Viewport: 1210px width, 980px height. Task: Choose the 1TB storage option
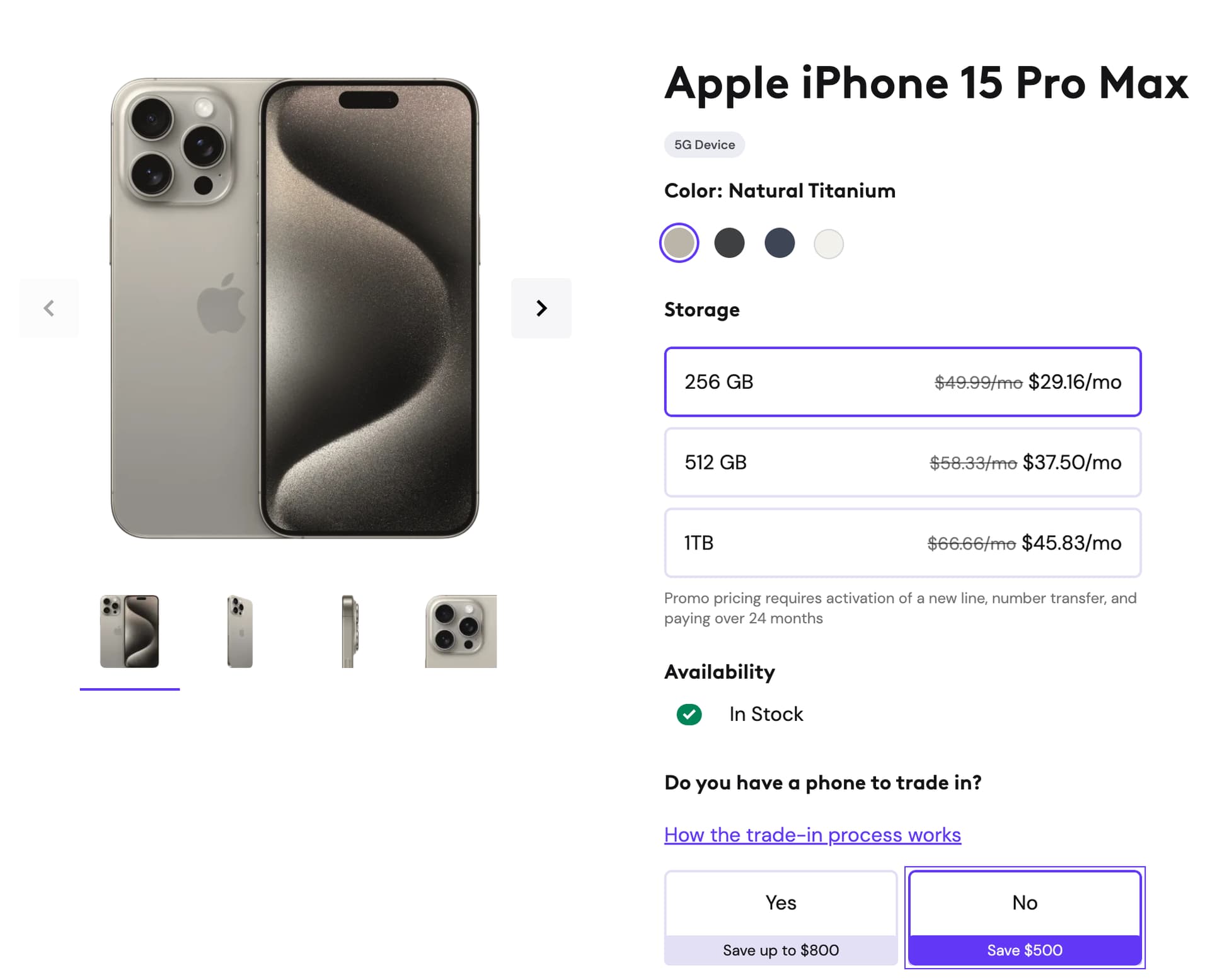click(902, 543)
